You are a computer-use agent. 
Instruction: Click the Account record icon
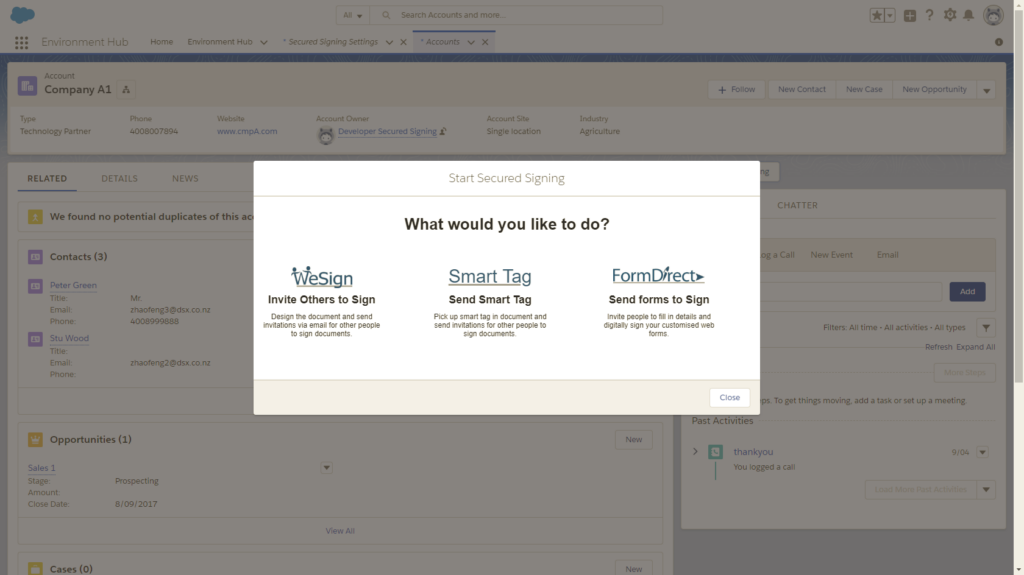(x=27, y=86)
